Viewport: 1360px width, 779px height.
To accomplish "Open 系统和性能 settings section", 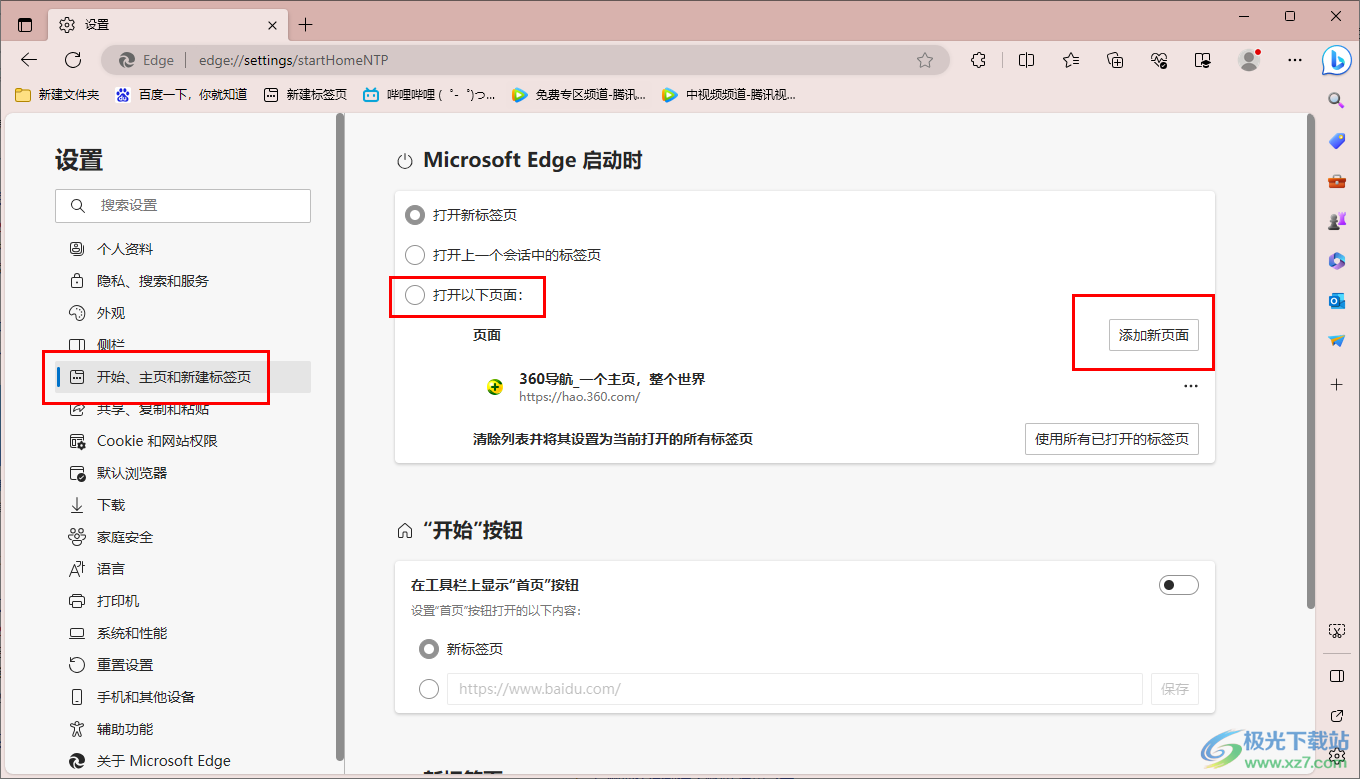I will pos(183,633).
